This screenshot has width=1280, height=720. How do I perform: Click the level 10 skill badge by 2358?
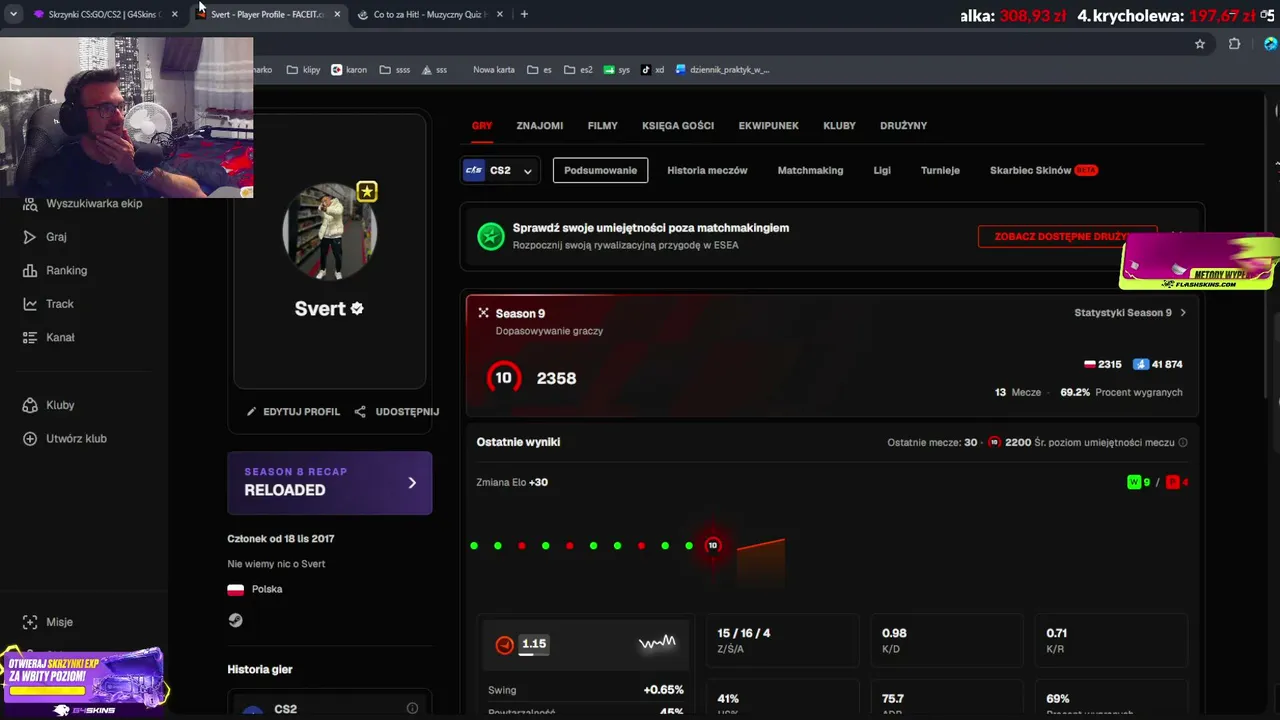click(503, 378)
